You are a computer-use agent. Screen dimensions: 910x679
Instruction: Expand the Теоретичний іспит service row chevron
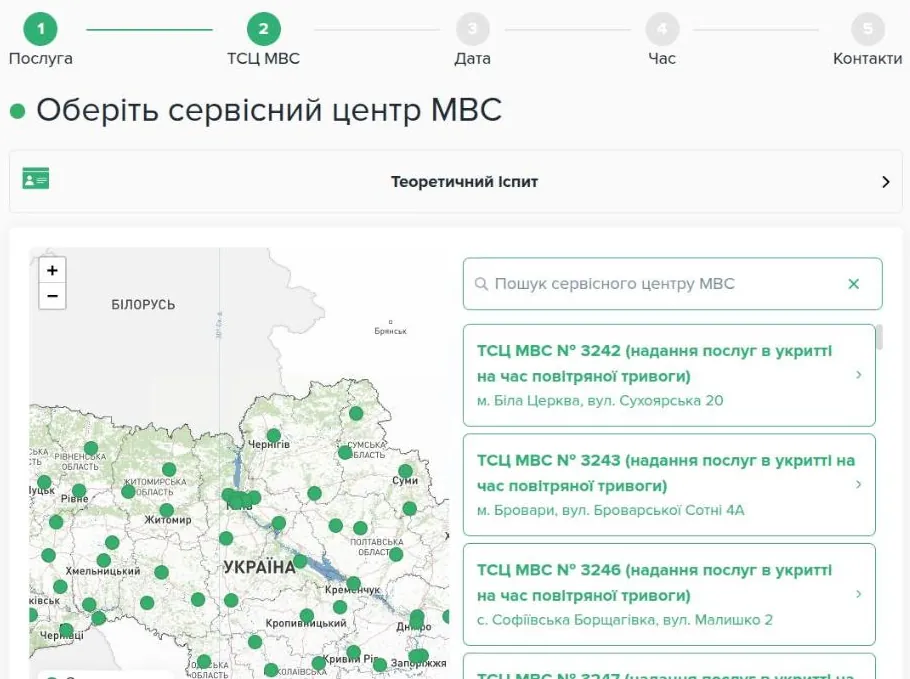point(886,182)
